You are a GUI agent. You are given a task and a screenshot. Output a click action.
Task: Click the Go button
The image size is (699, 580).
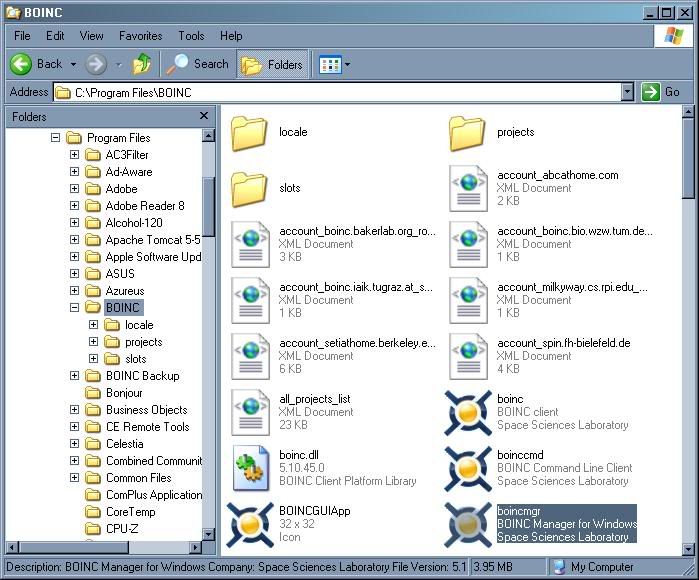(661, 92)
